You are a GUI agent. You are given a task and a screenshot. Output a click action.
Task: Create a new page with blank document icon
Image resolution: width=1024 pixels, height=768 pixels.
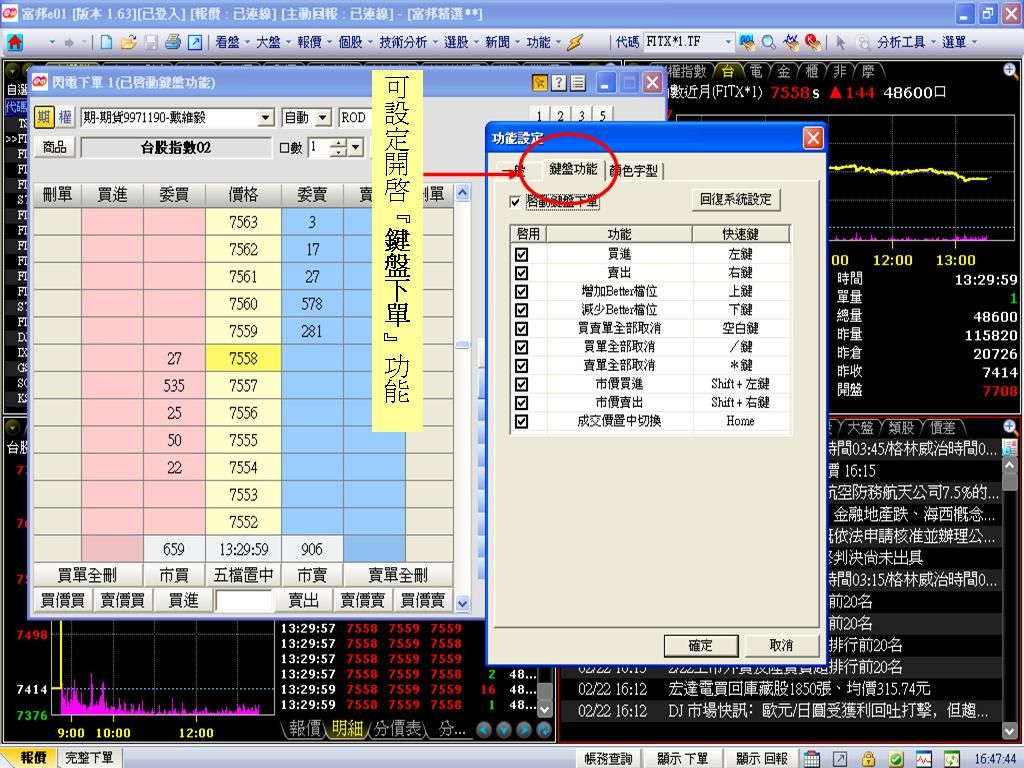point(106,42)
